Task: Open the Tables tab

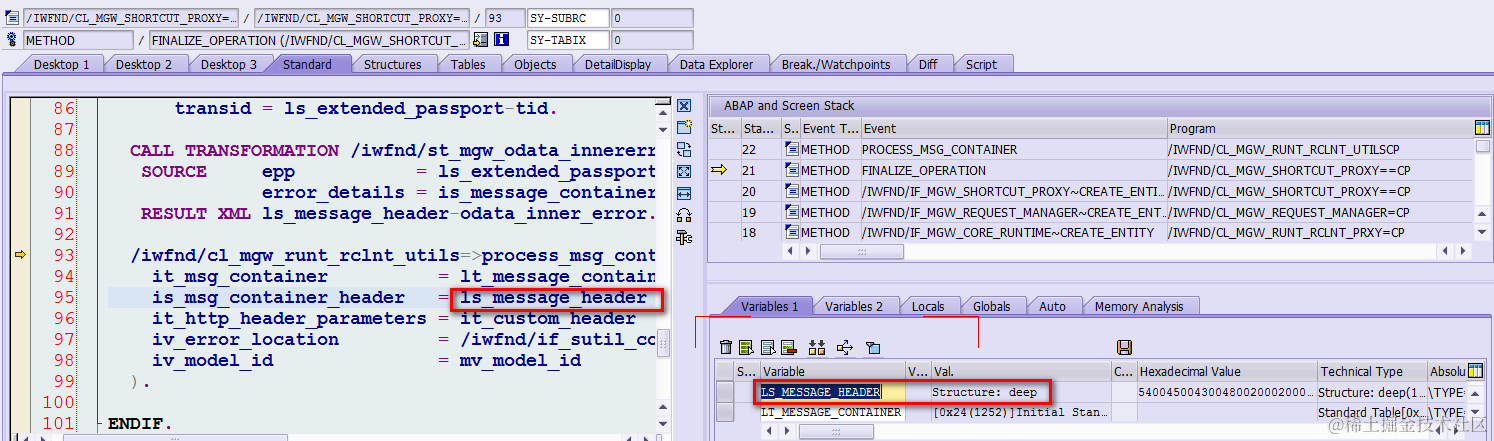Action: pos(468,64)
